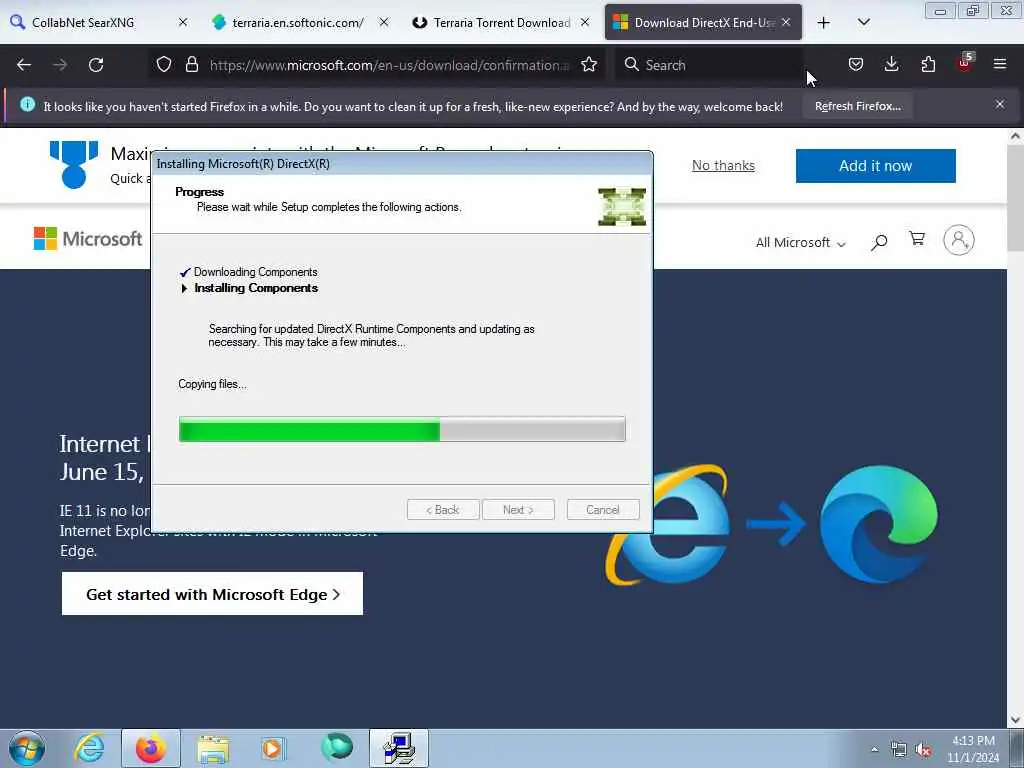Click the page vertical scrollbar thumb
This screenshot has height=768, width=1024.
coord(1015,198)
